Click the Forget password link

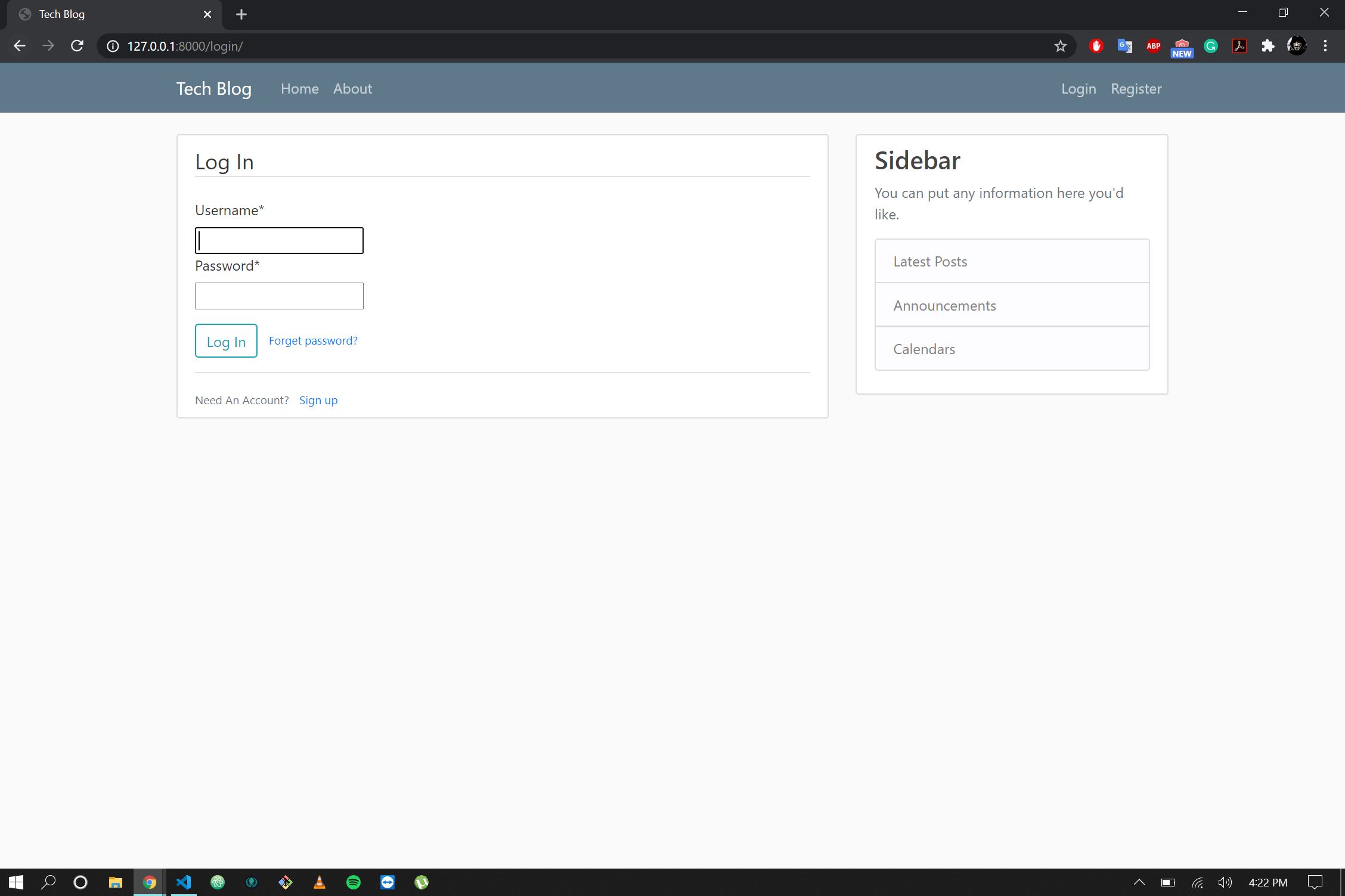click(313, 340)
